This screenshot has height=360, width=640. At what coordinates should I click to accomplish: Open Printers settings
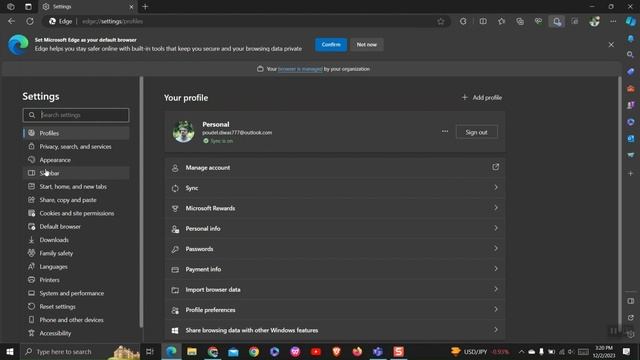pos(76,280)
